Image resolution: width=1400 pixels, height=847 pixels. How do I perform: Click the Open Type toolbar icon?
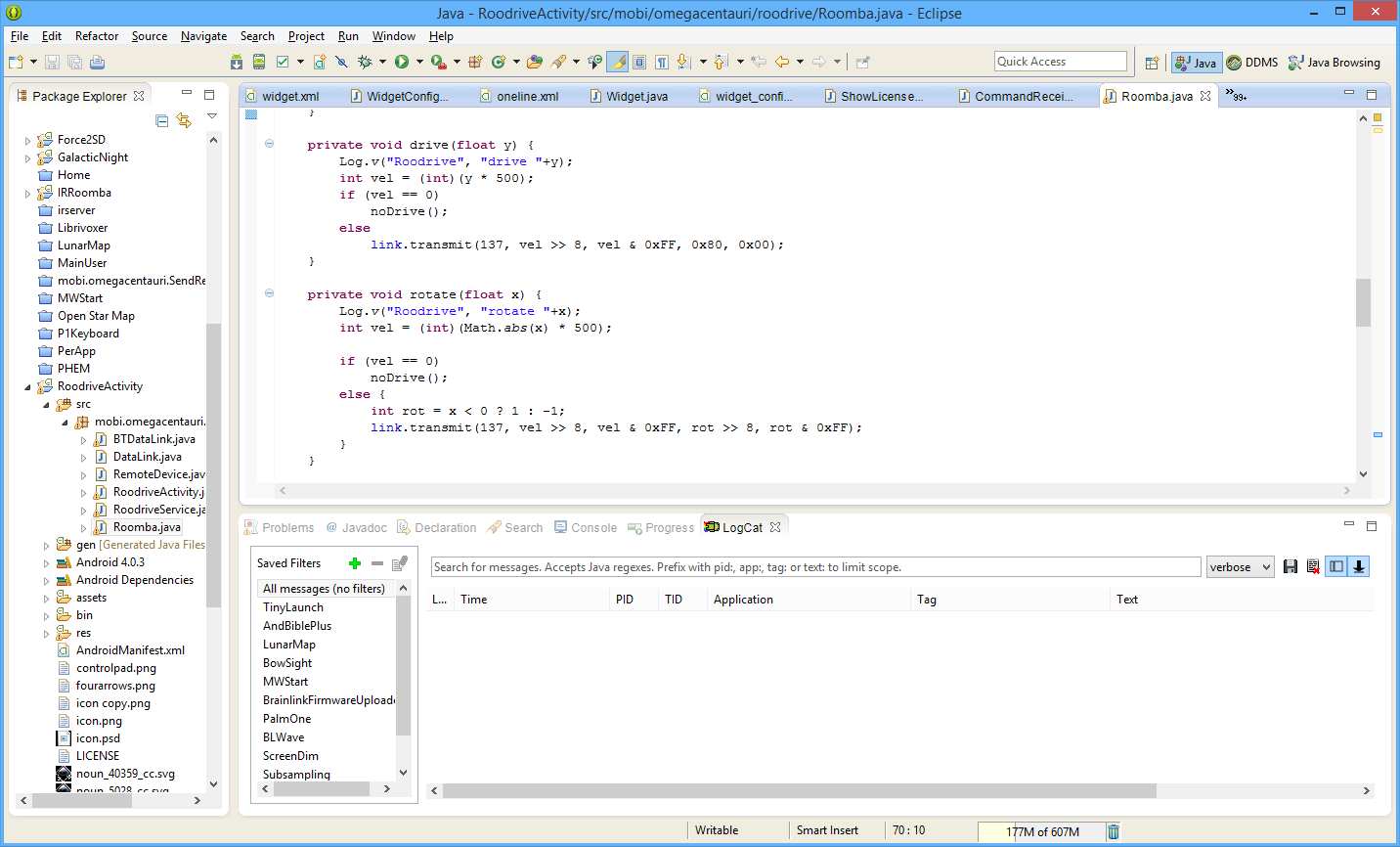click(x=535, y=62)
